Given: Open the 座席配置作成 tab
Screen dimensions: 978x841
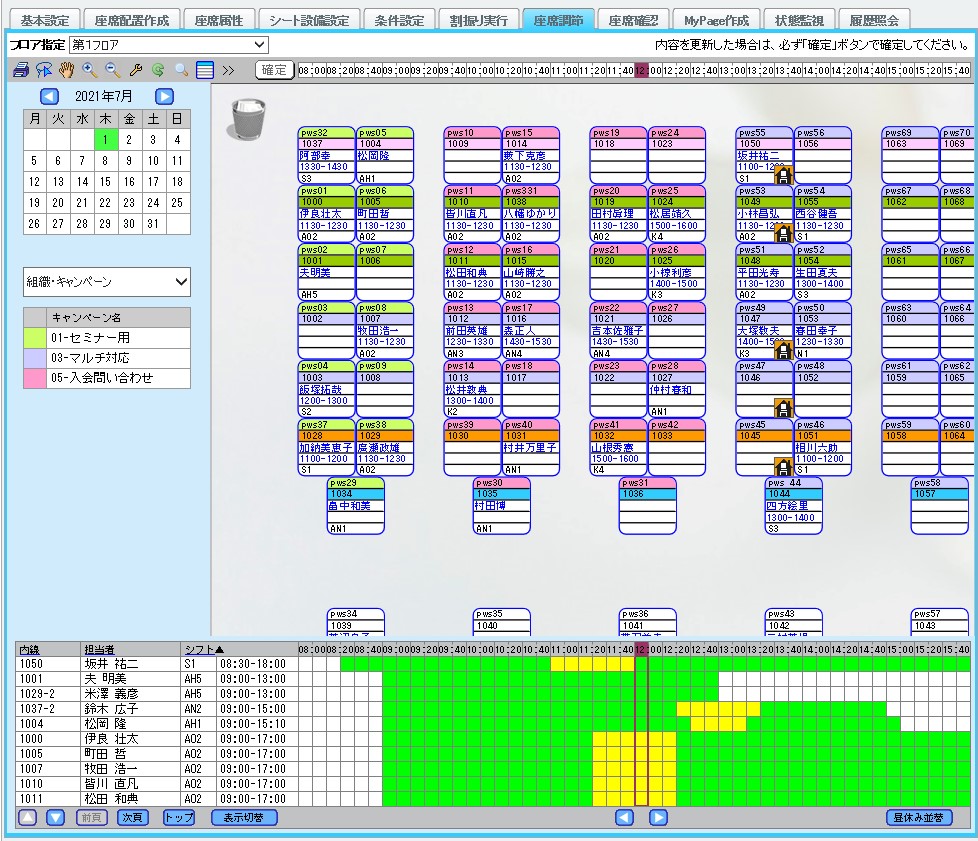Looking at the screenshot, I should coord(132,20).
